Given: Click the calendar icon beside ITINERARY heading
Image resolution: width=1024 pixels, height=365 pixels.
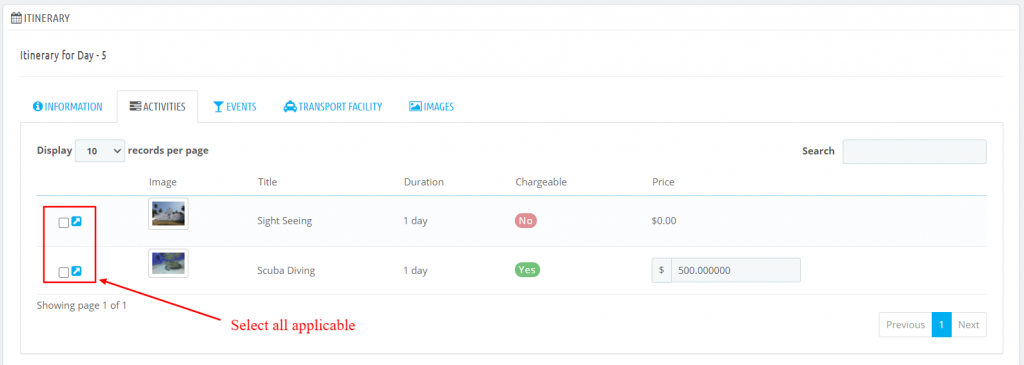Looking at the screenshot, I should click(x=17, y=18).
